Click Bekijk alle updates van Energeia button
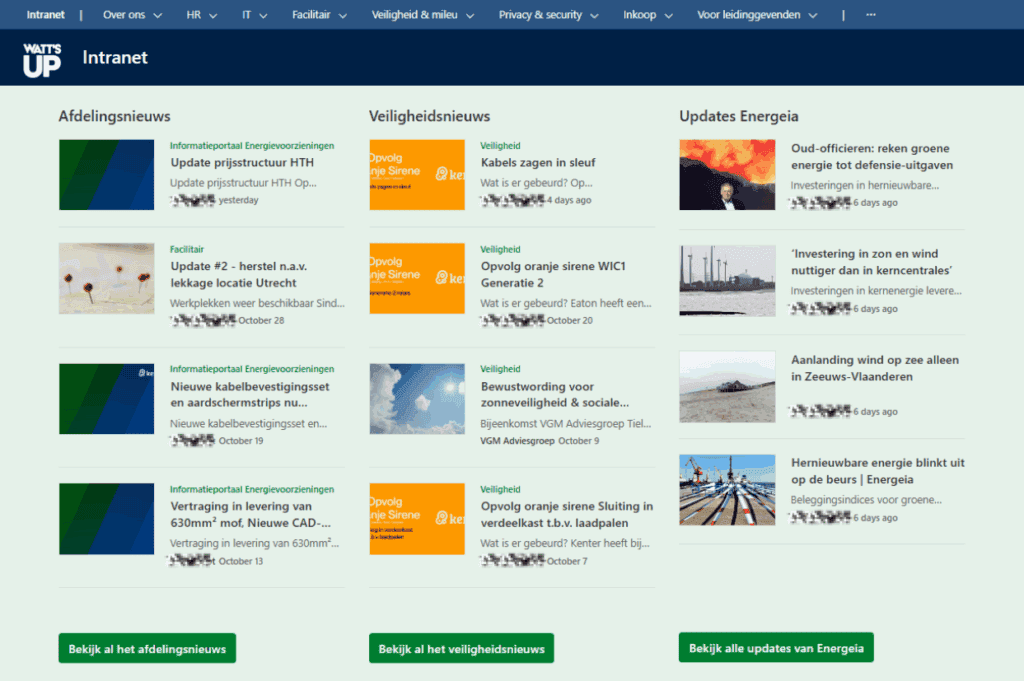 click(776, 648)
